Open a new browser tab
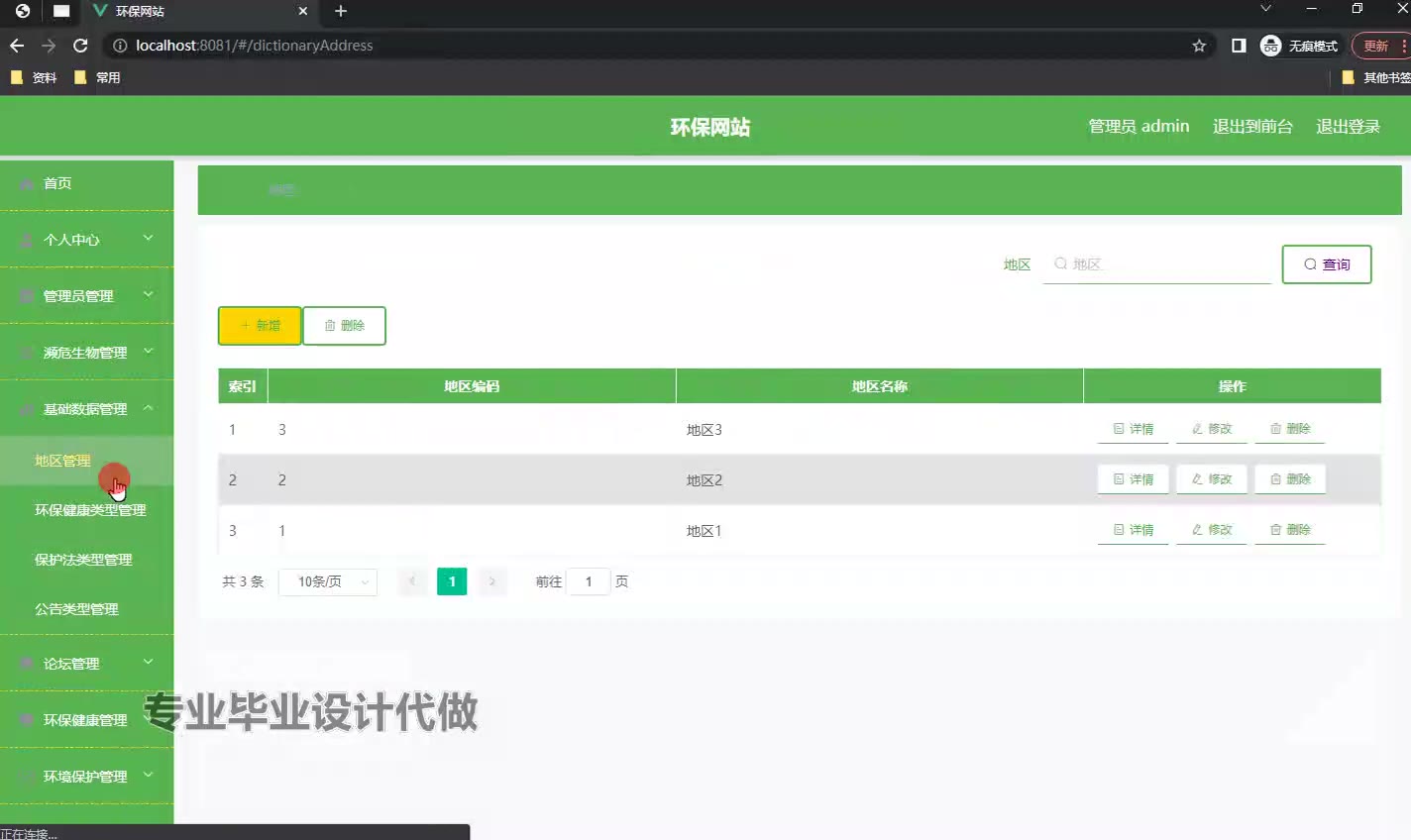1411x840 pixels. point(341,11)
